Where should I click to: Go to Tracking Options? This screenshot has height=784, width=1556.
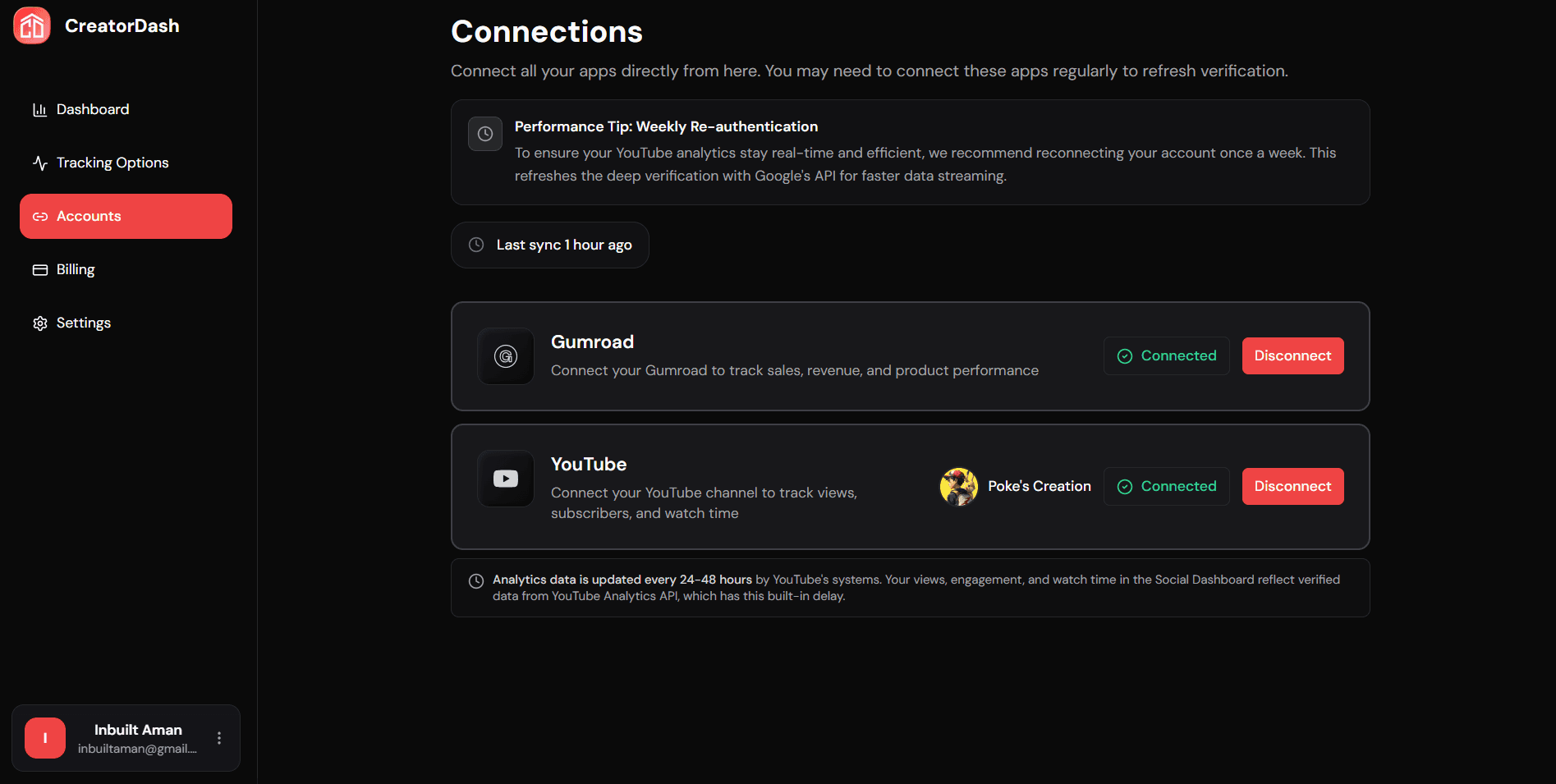tap(126, 163)
